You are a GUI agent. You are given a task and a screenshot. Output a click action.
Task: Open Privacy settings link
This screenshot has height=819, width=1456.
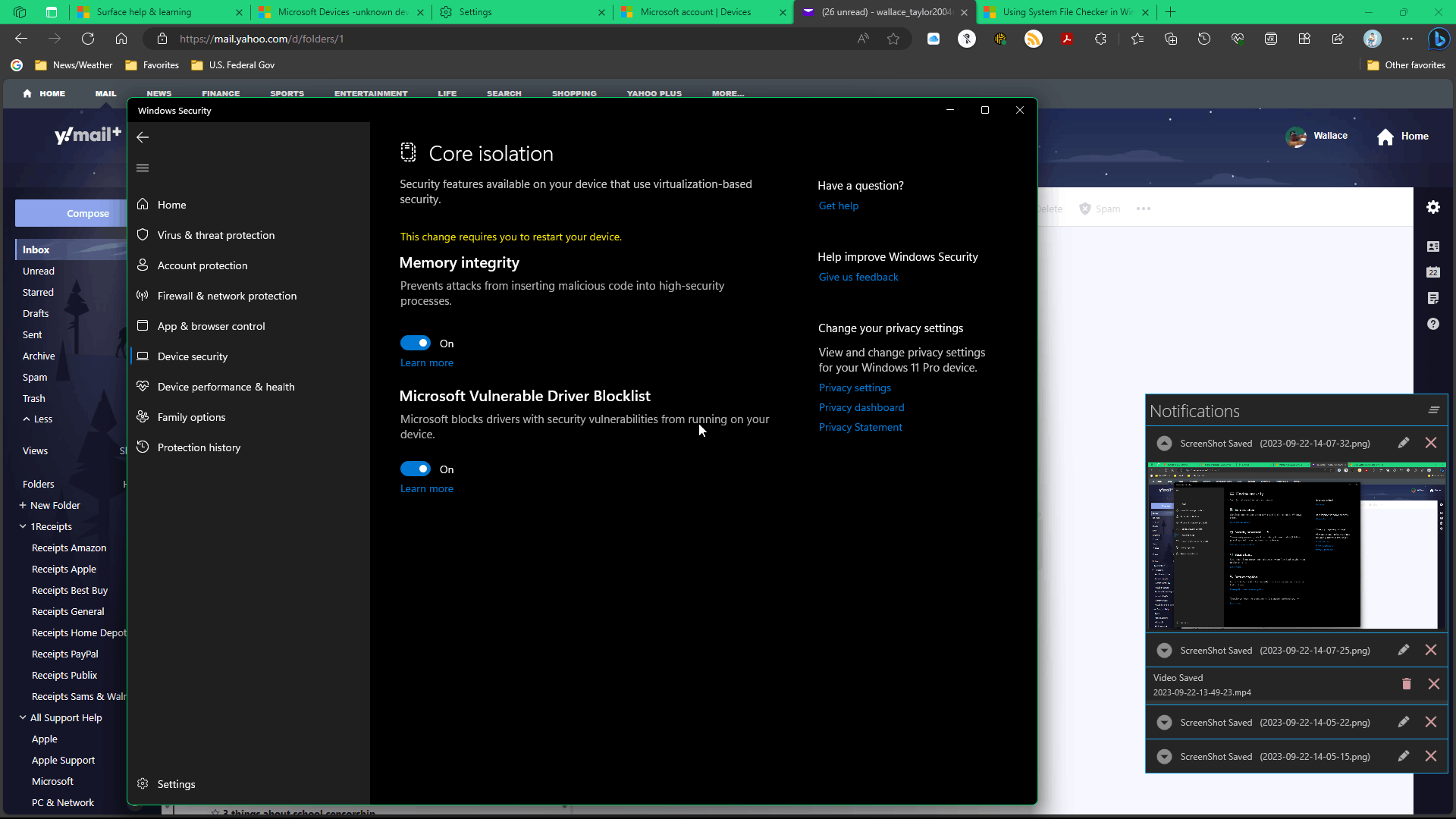[x=855, y=388]
